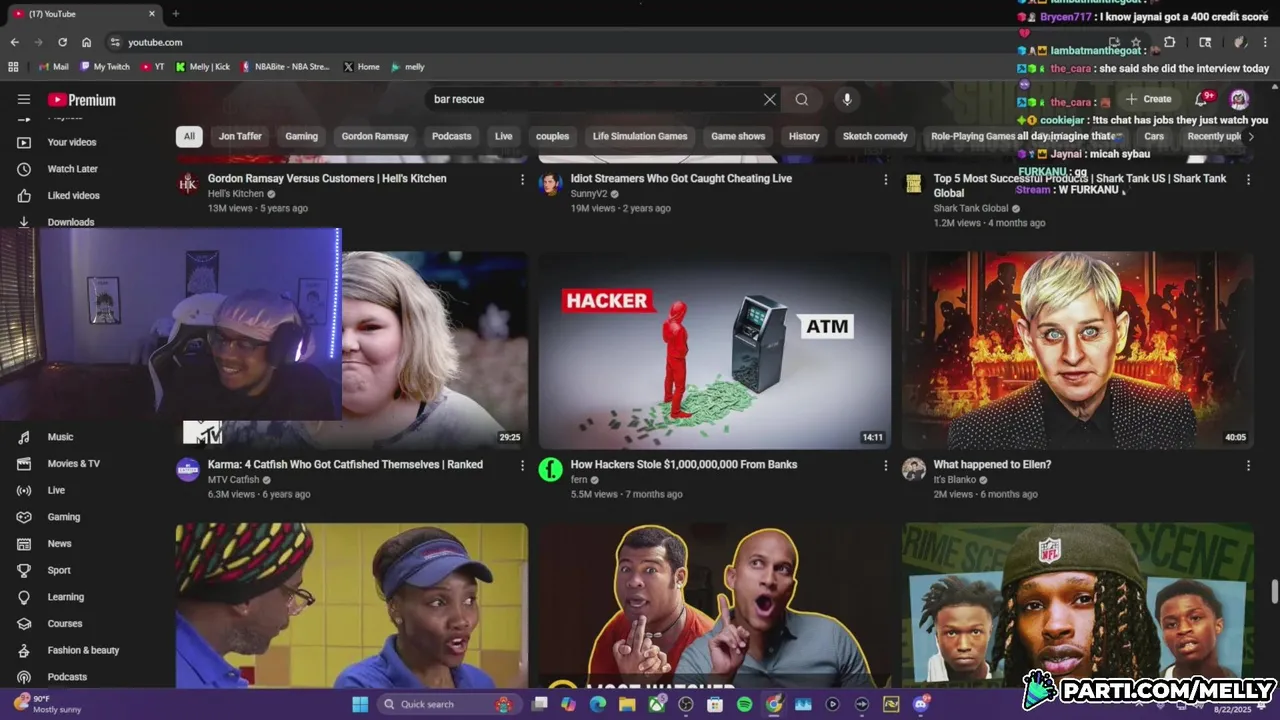Open the Hacker ATM video thumbnail
The image size is (1280, 720).
[715, 350]
